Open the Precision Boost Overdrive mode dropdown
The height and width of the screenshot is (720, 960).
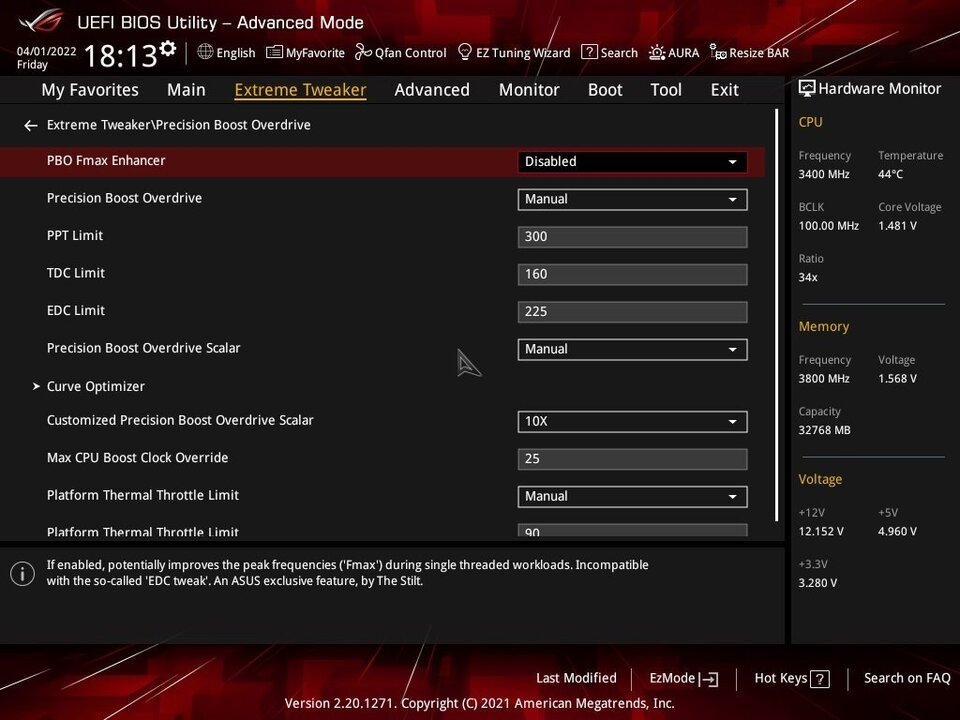pos(632,199)
